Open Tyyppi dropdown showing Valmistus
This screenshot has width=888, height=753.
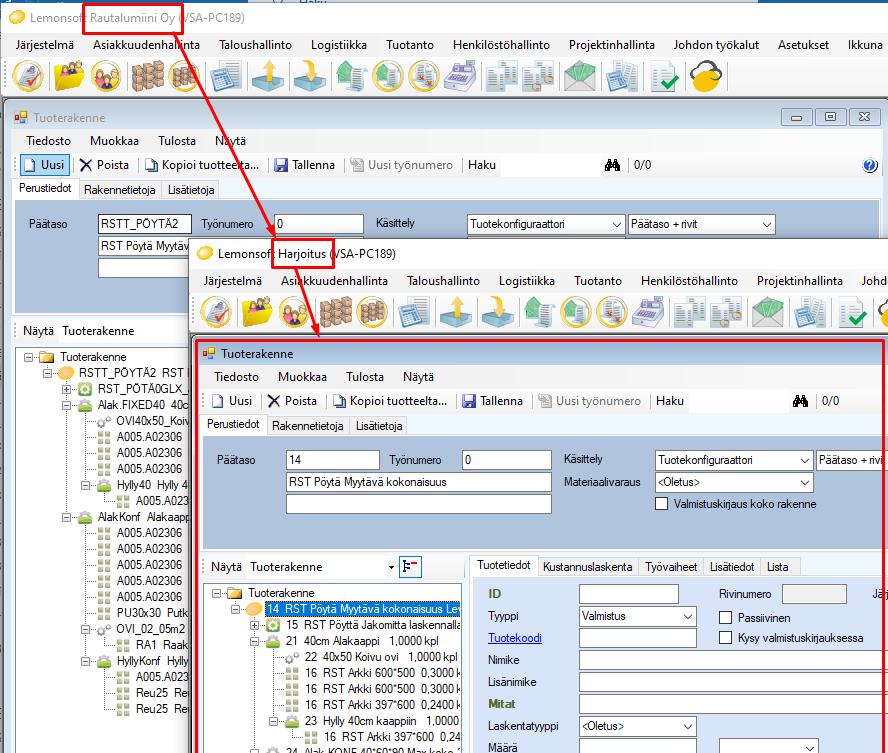pos(638,616)
